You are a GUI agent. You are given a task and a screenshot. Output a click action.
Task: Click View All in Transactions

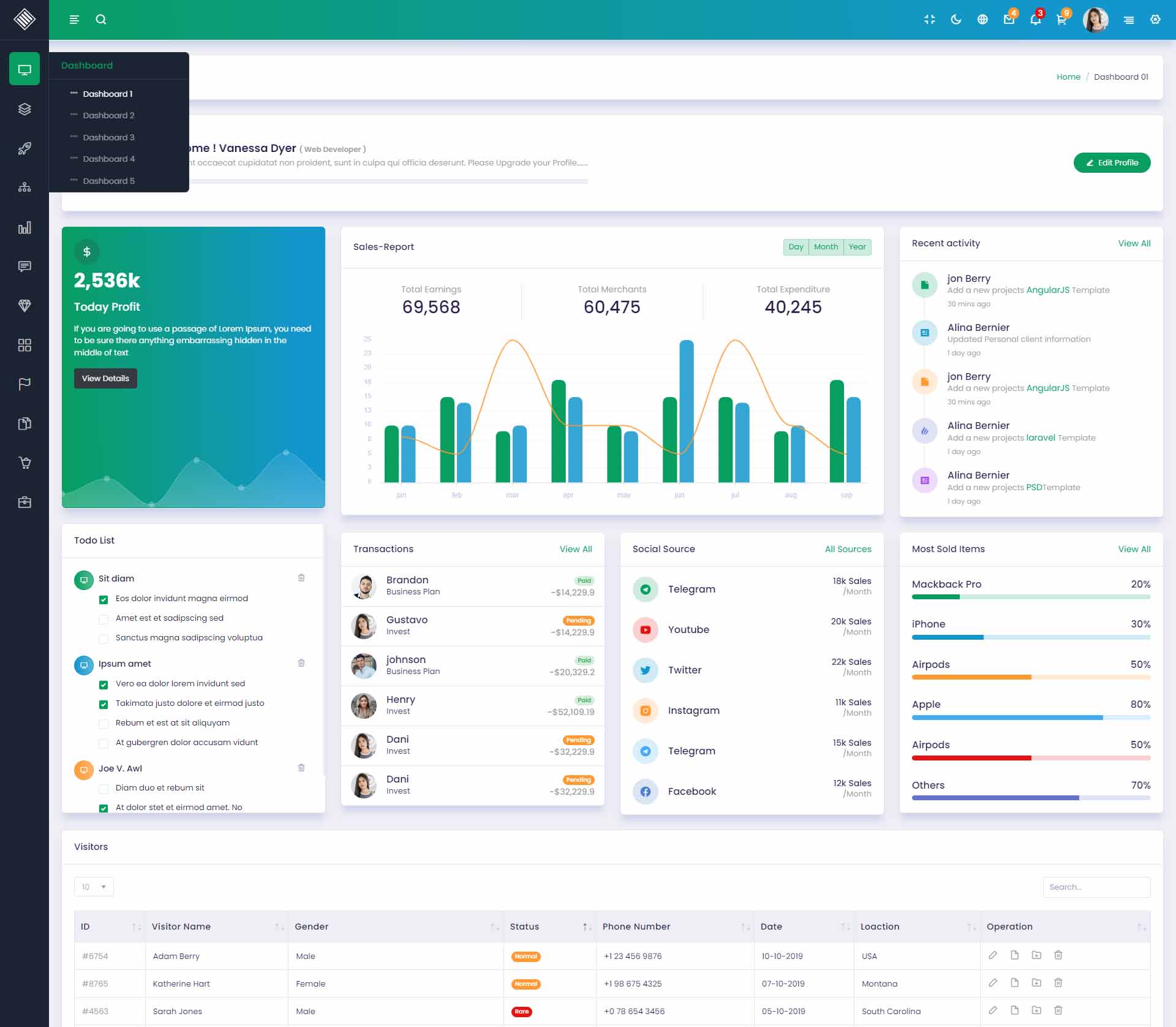tap(575, 549)
